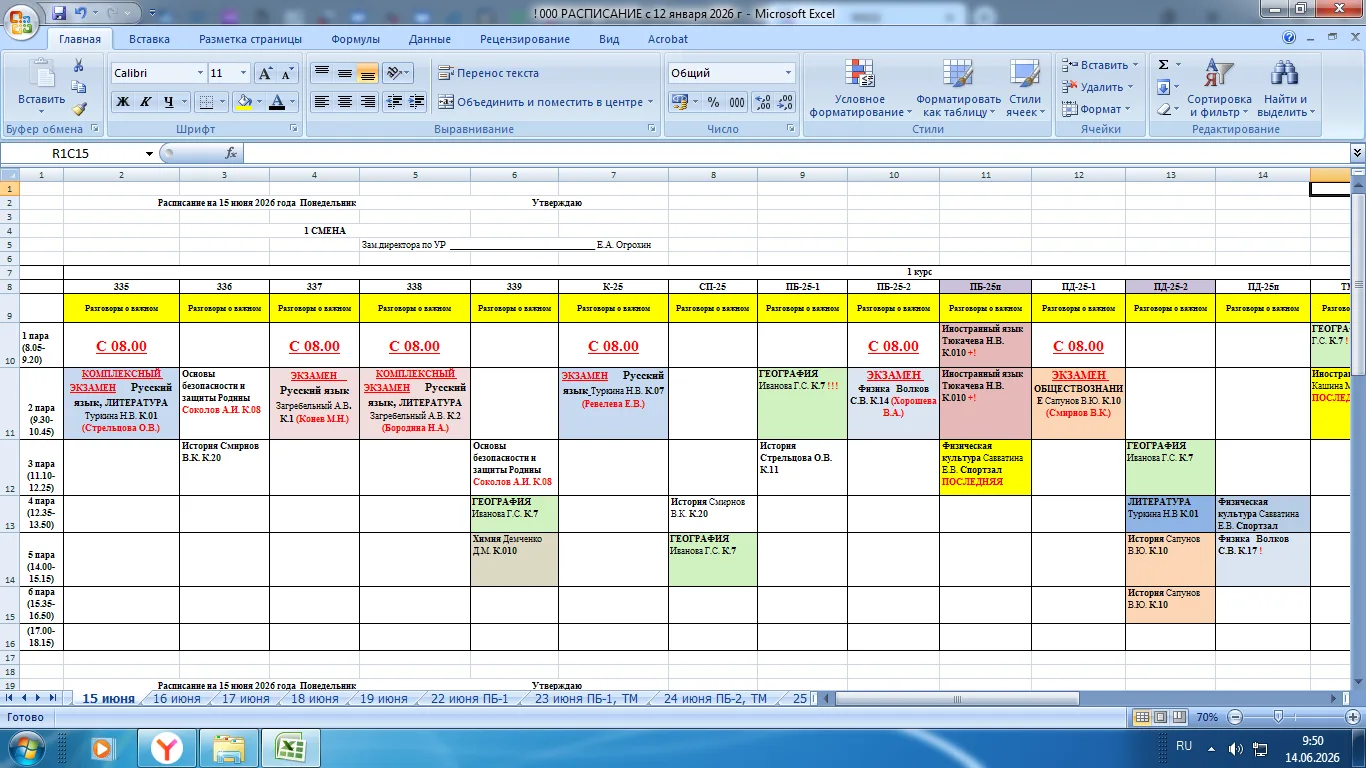Image resolution: width=1366 pixels, height=768 pixels.
Task: Center cell text horizontally
Action: pyautogui.click(x=344, y=102)
